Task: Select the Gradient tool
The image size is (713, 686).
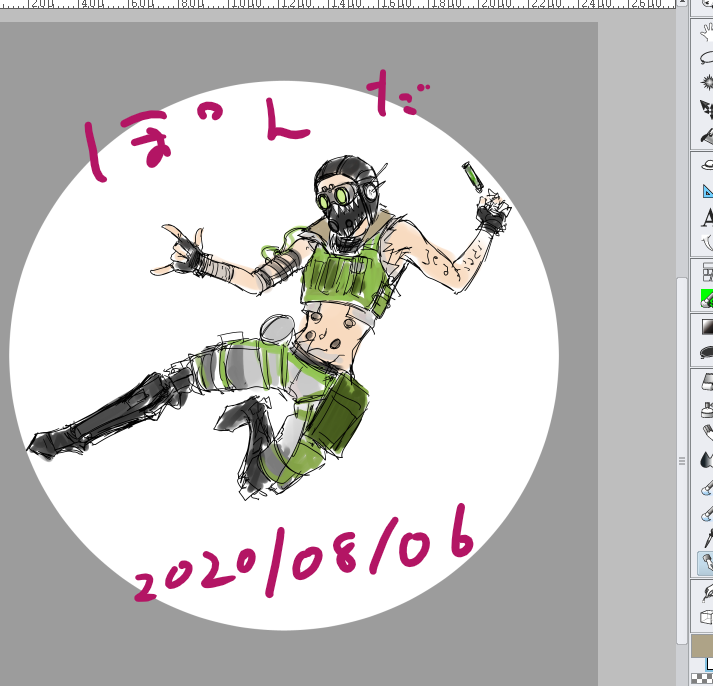Action: click(708, 327)
